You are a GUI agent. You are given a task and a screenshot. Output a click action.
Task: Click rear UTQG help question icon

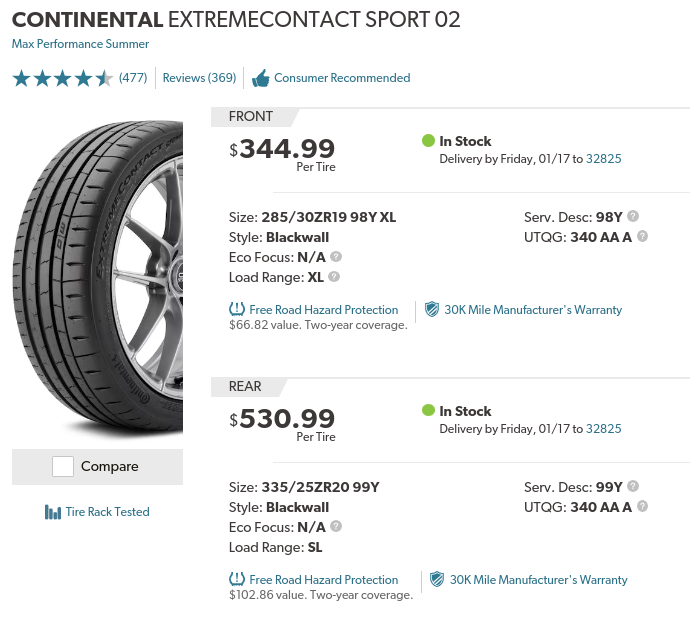coord(642,506)
